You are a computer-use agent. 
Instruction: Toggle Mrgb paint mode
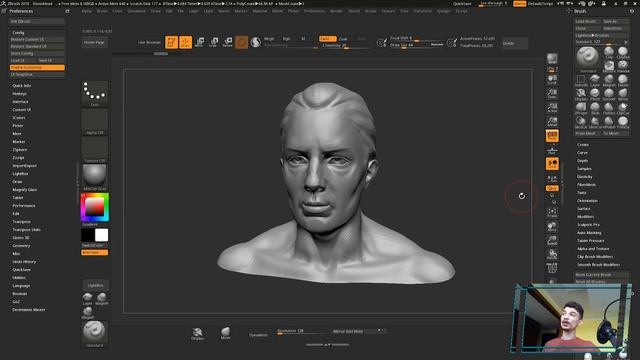[x=269, y=39]
